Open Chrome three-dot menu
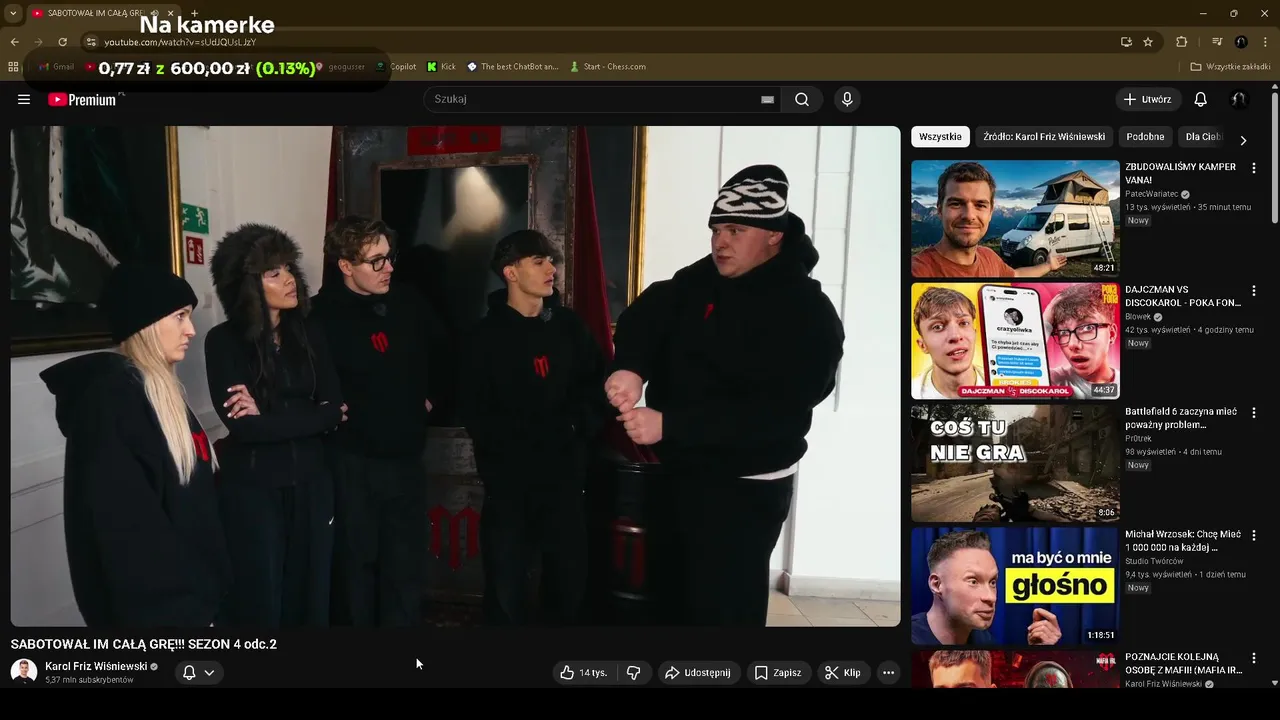1280x720 pixels. 1266,42
